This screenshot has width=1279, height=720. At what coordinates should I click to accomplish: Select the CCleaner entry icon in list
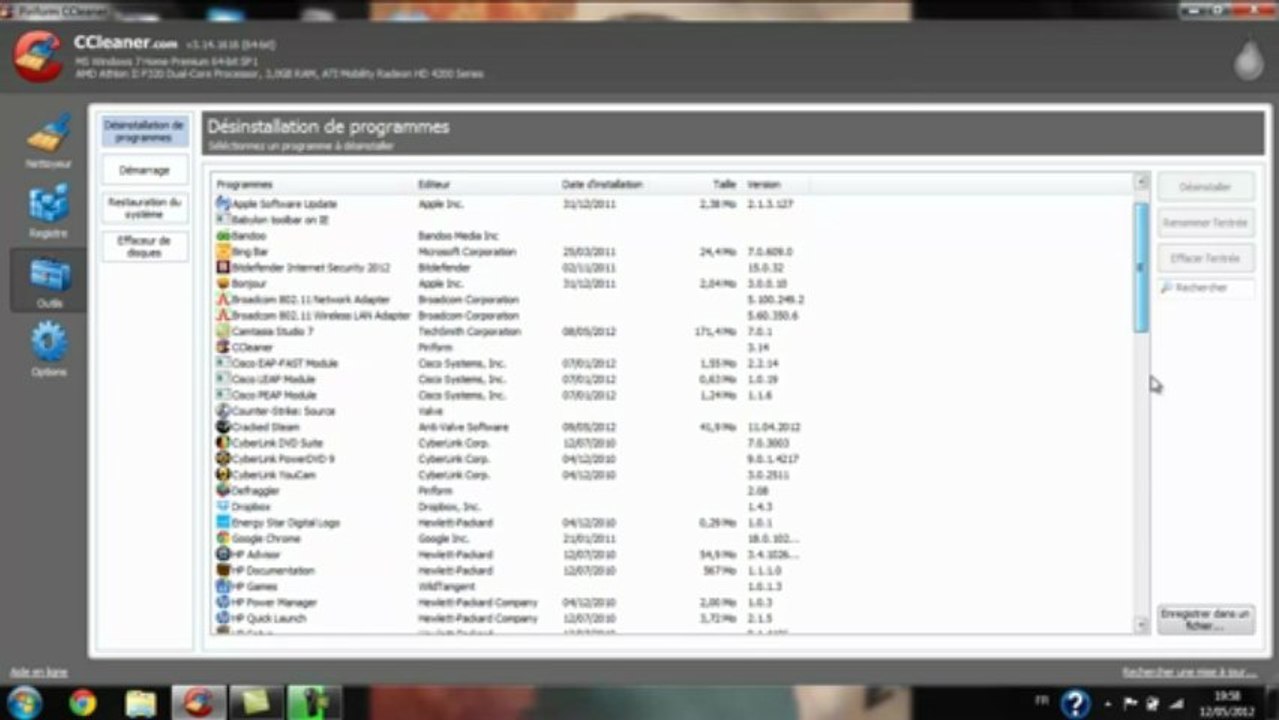223,347
